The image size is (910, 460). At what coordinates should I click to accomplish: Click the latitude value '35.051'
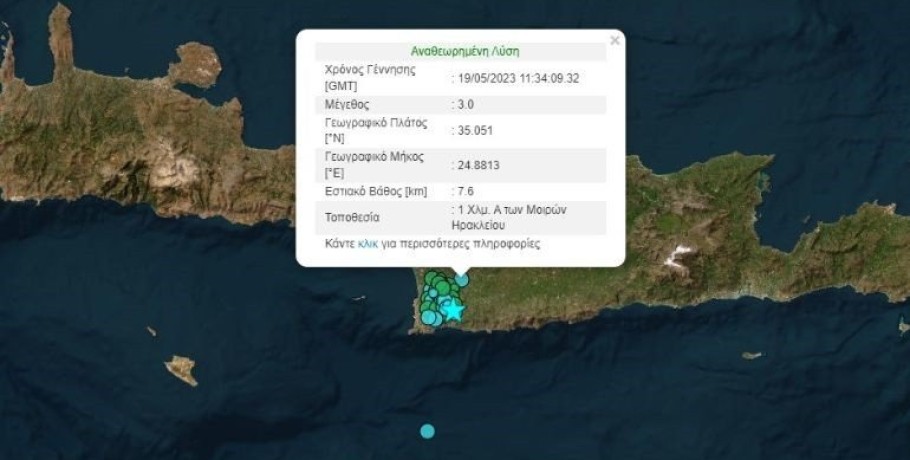[475, 131]
